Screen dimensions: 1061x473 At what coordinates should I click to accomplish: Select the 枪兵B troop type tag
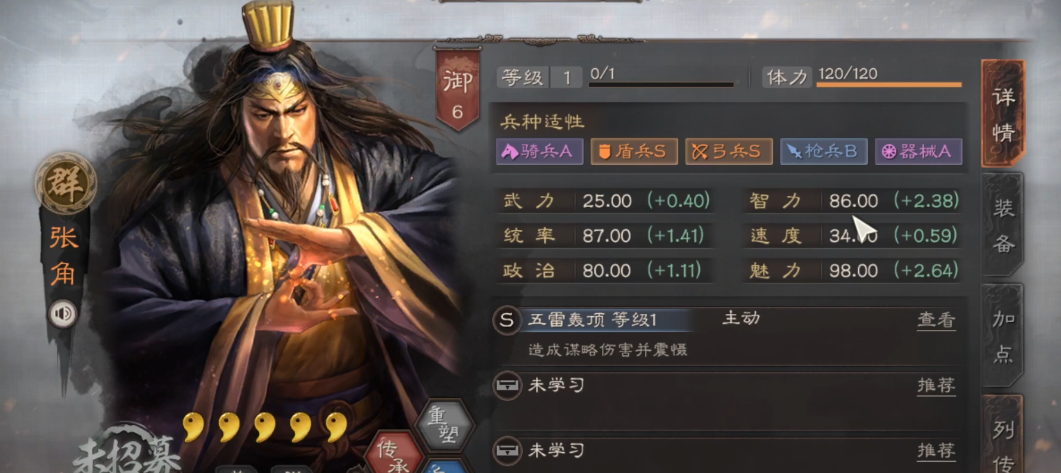(823, 152)
